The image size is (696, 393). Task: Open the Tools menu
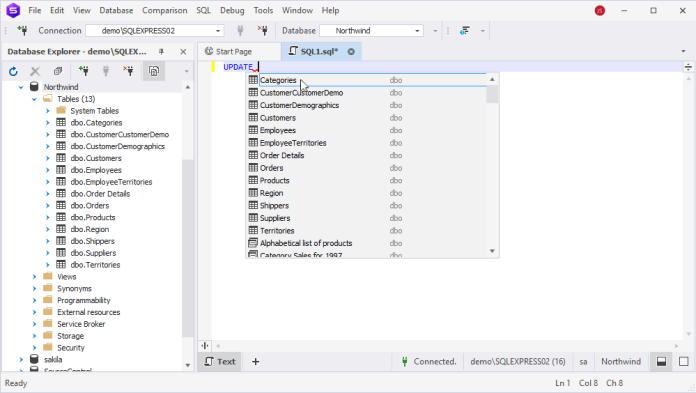click(263, 10)
